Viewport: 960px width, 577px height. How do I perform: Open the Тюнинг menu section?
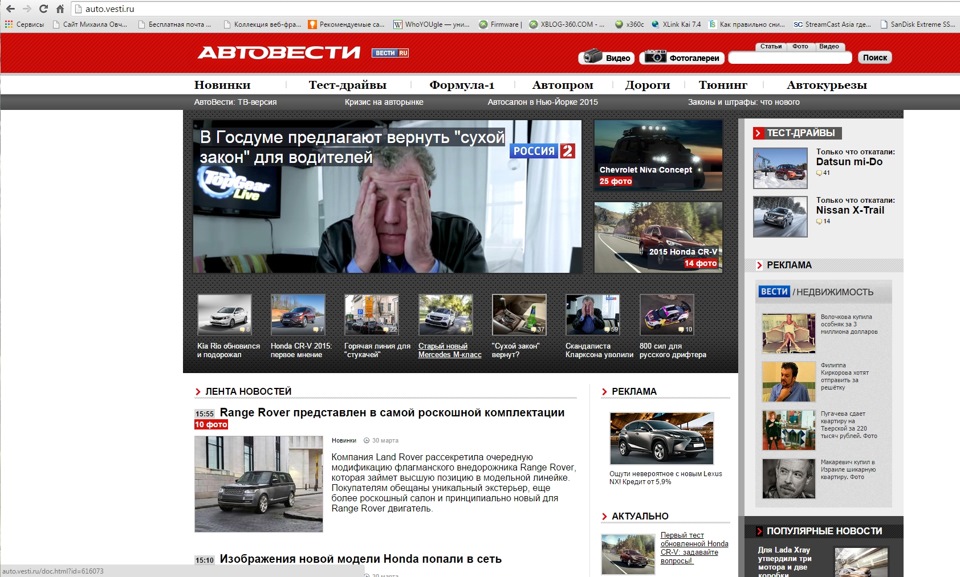coord(723,85)
